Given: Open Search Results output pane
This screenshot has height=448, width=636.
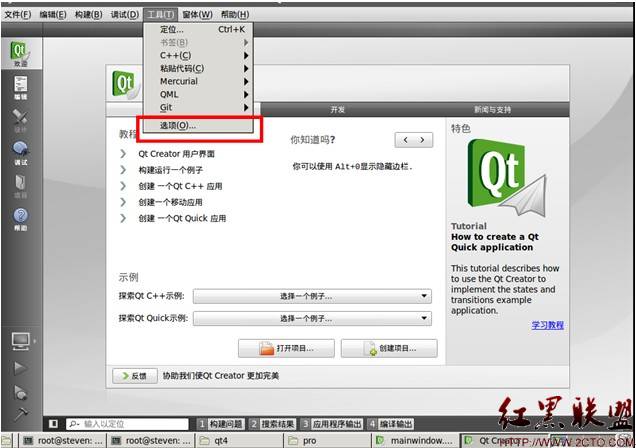Looking at the screenshot, I should 273,424.
